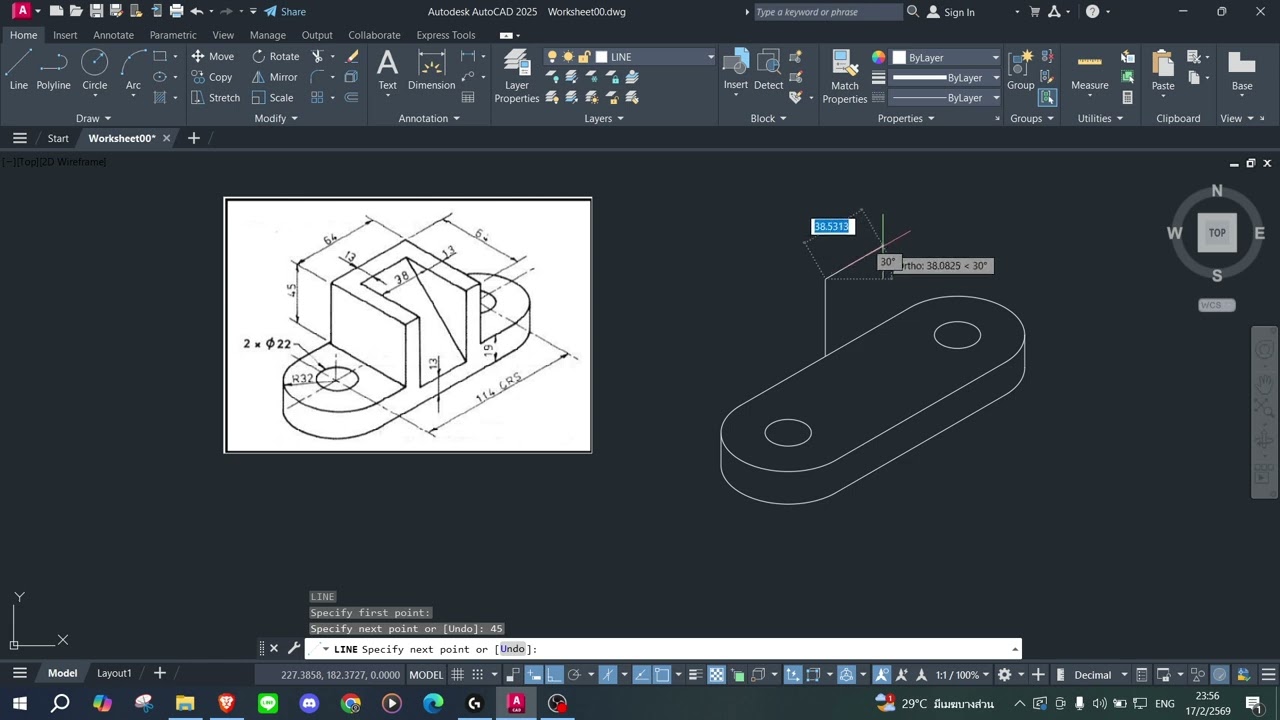Activate the Scale tool

point(273,98)
